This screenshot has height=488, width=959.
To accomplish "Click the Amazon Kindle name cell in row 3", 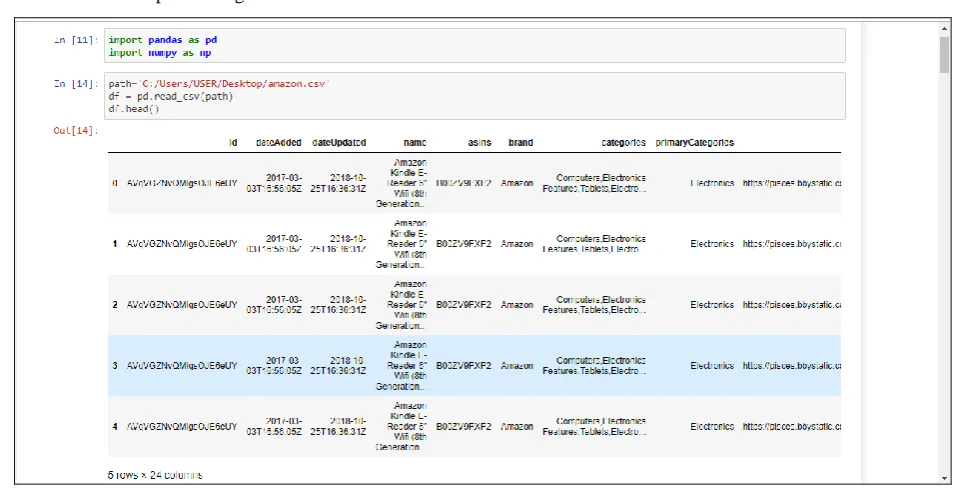I will click(401, 366).
